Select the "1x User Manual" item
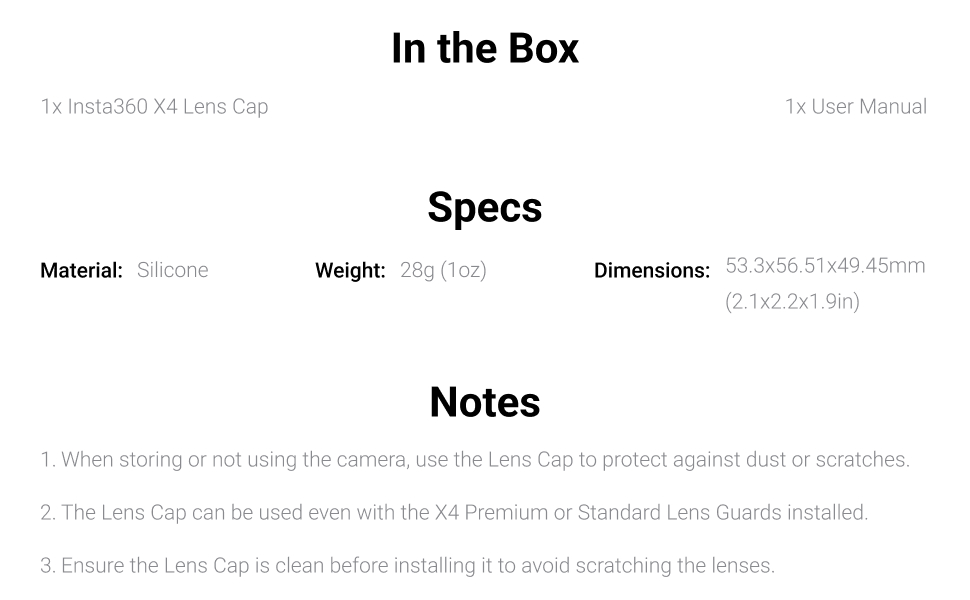Viewport: 970px width, 600px height. [855, 106]
